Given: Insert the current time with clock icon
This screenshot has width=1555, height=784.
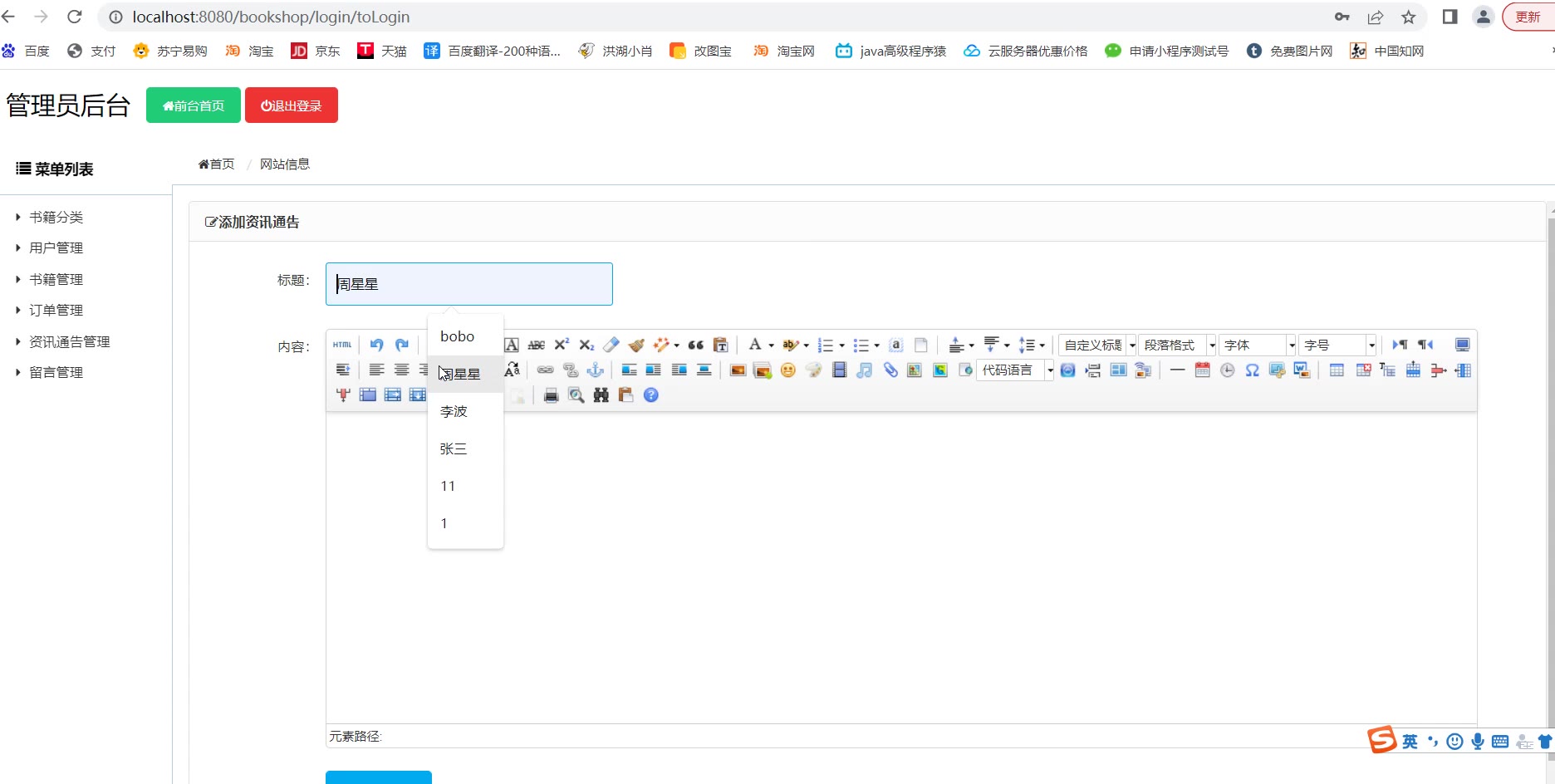Looking at the screenshot, I should tap(1227, 370).
